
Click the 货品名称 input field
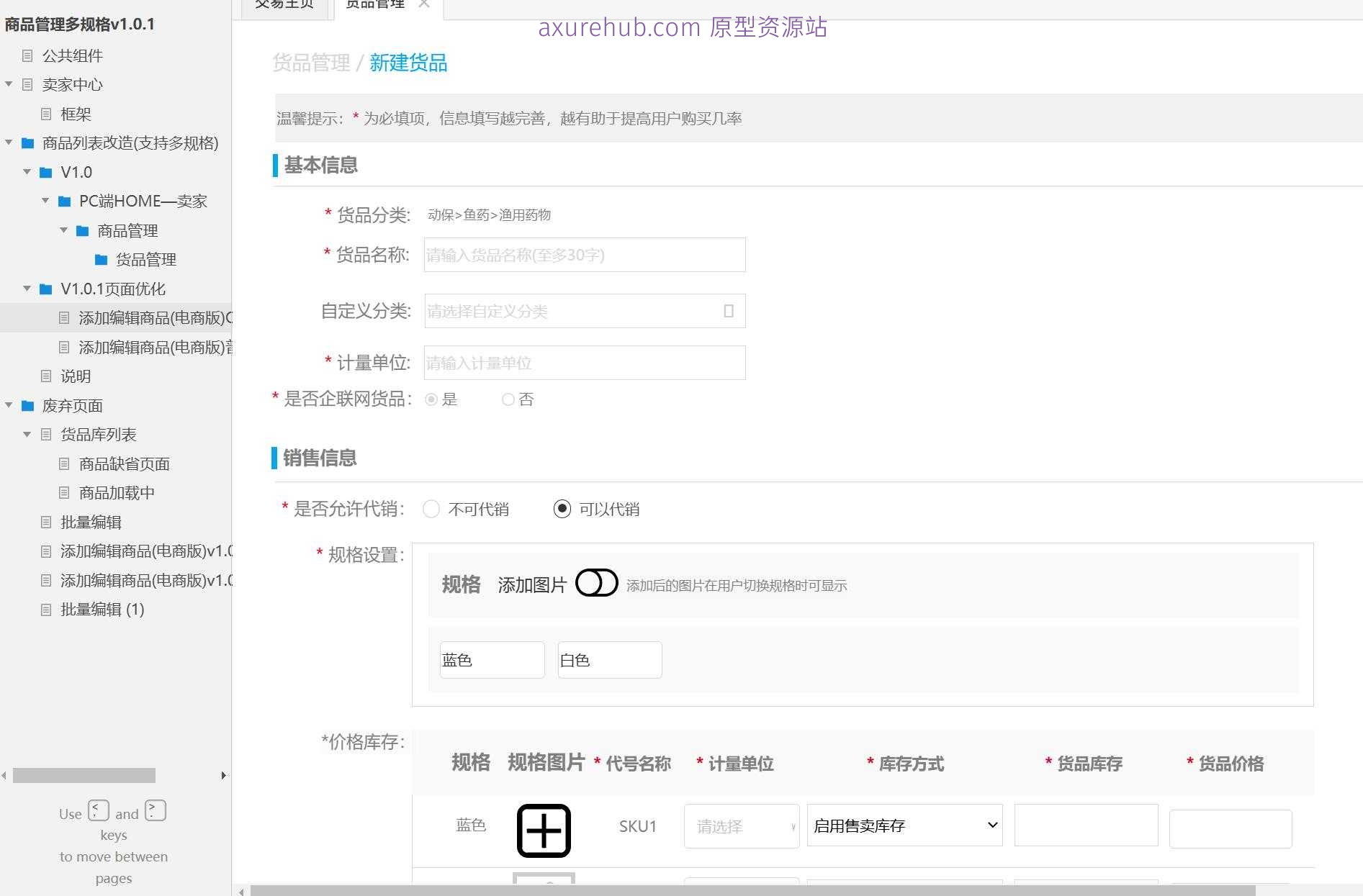[584, 254]
